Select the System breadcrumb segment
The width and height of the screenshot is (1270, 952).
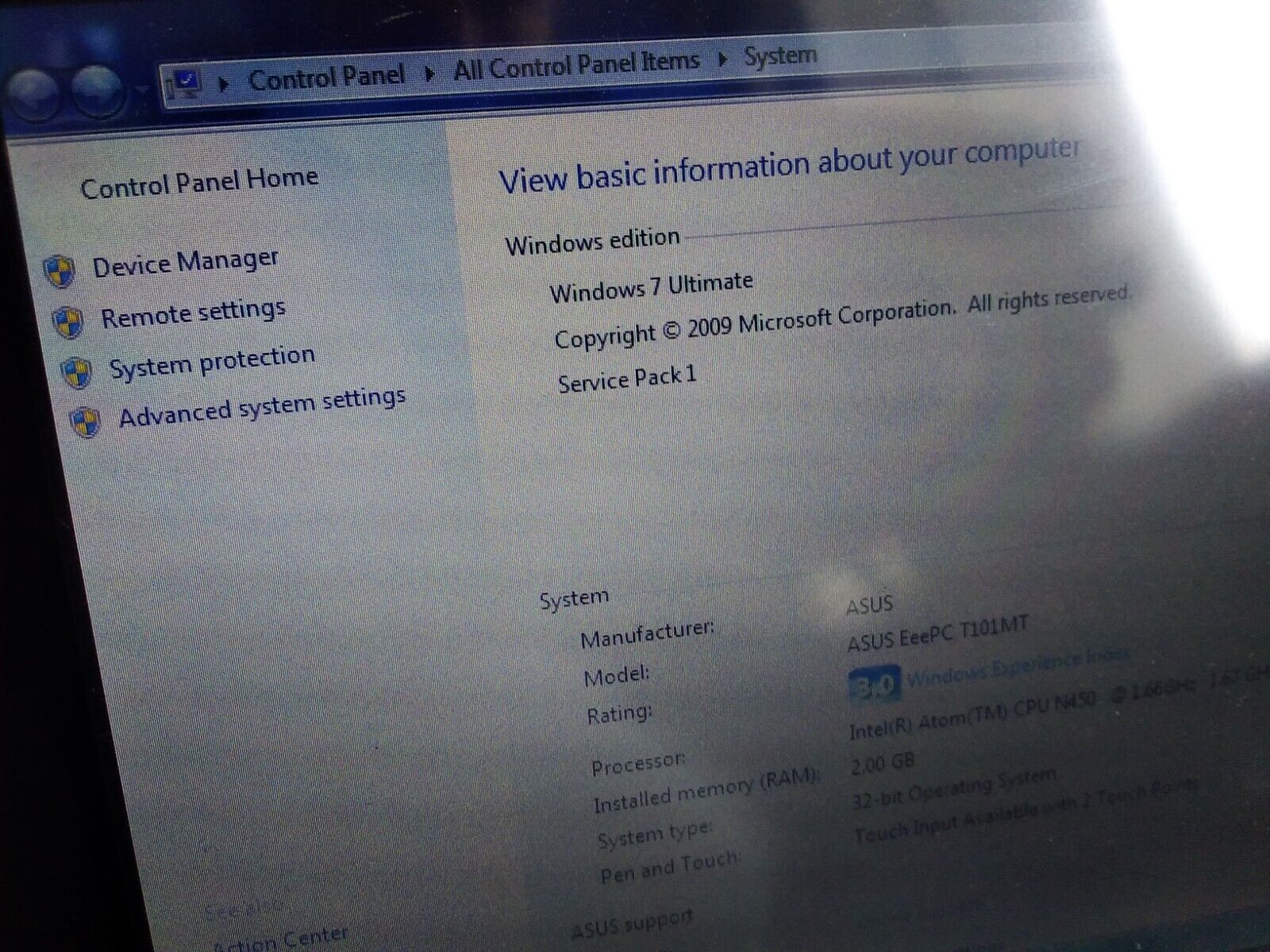(780, 56)
